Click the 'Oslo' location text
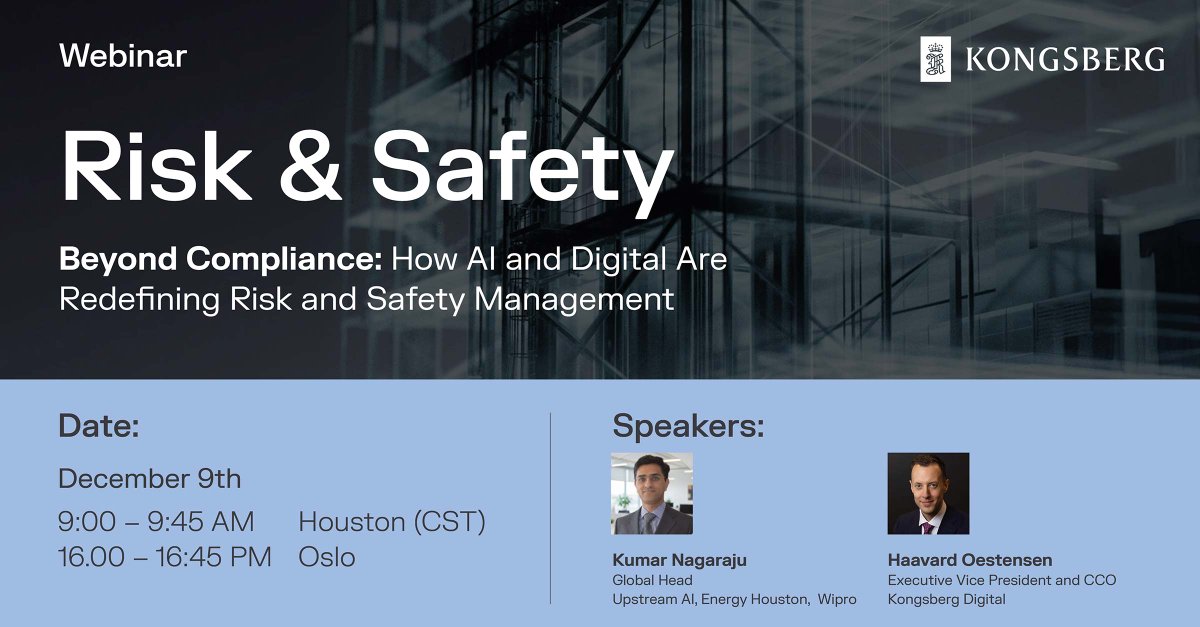Viewport: 1200px width, 627px height. [327, 557]
